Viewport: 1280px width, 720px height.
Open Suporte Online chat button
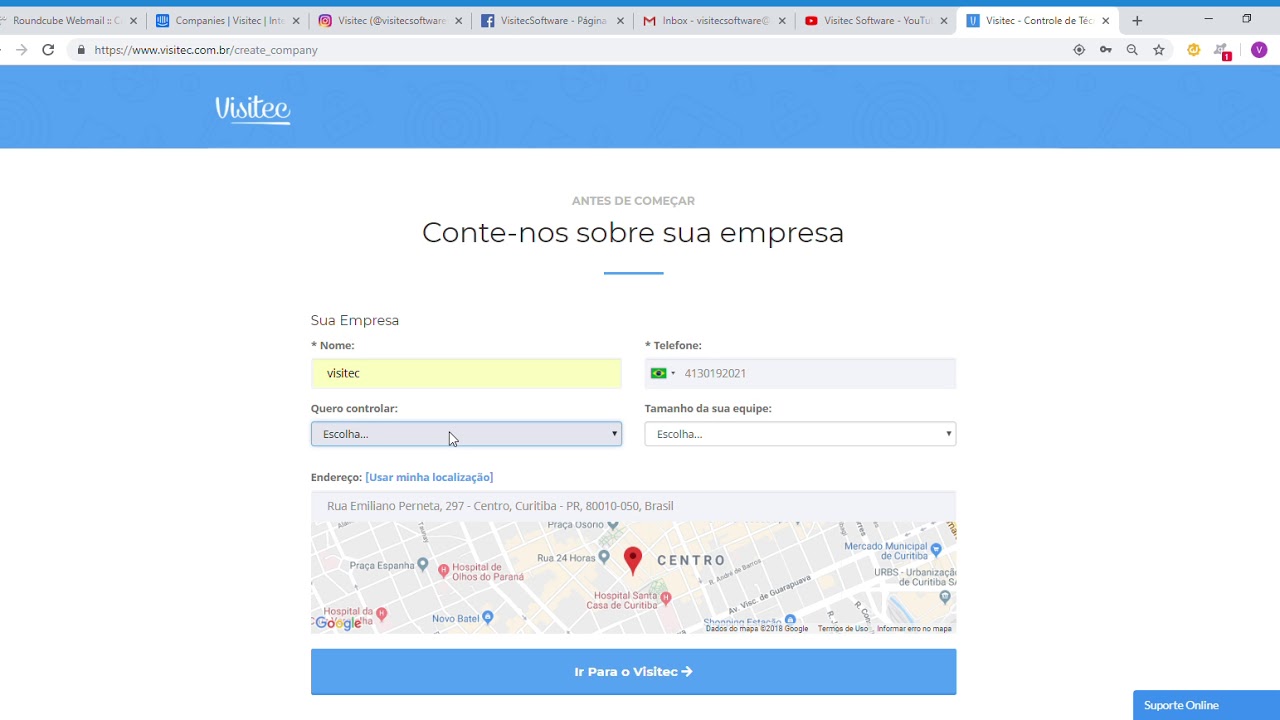(1206, 705)
